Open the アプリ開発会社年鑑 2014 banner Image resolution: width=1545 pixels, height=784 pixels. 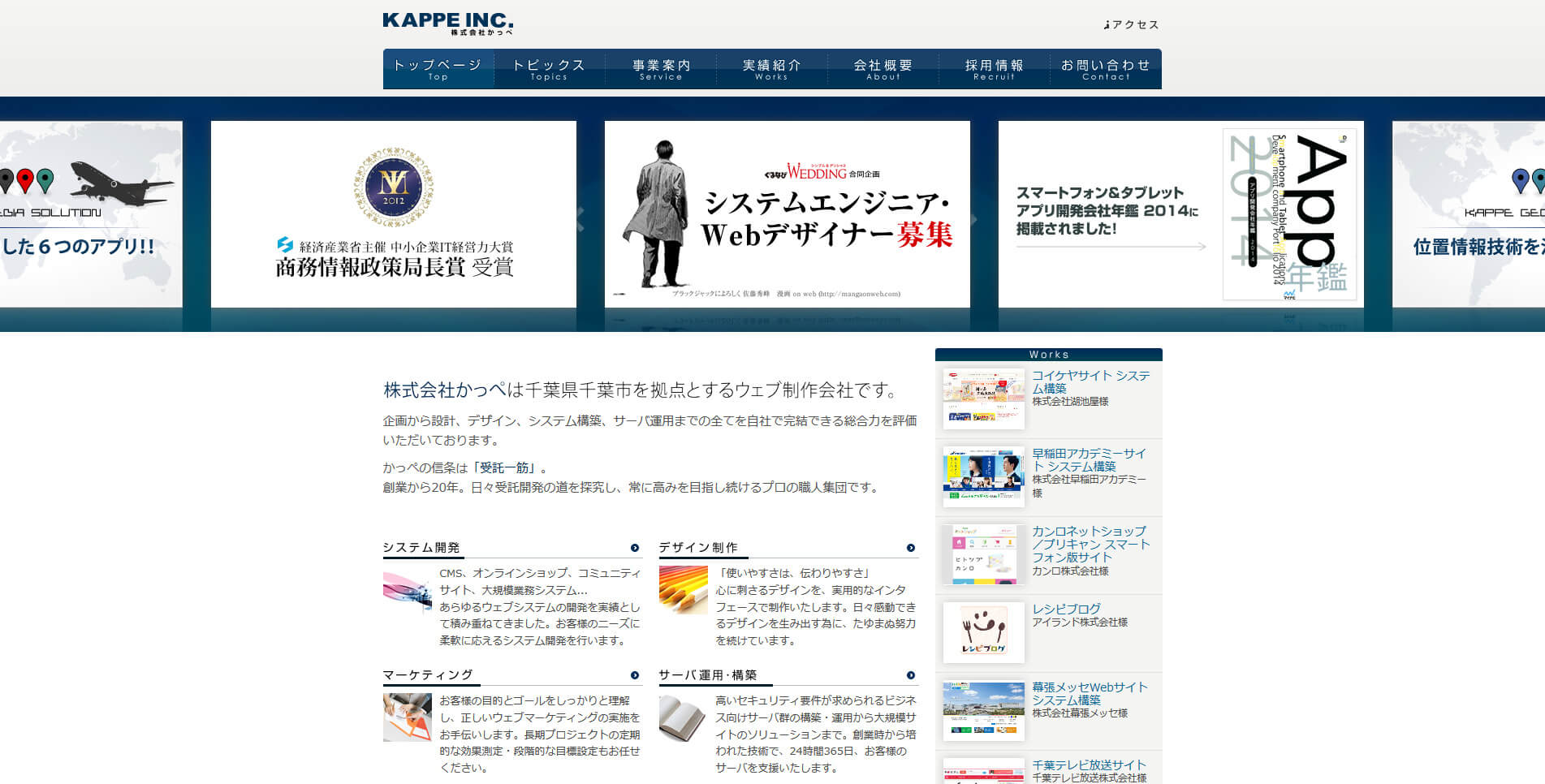pos(1181,214)
